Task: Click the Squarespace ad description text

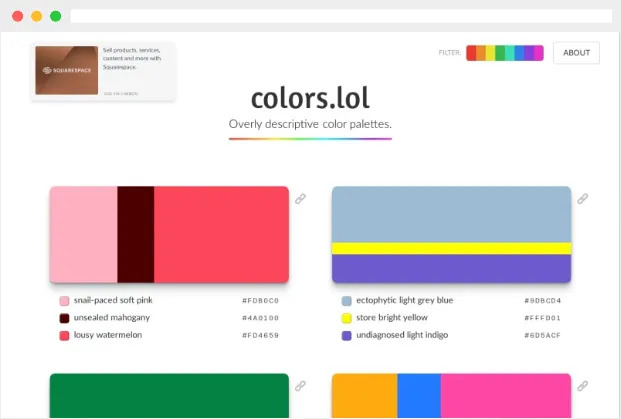Action: 132,59
